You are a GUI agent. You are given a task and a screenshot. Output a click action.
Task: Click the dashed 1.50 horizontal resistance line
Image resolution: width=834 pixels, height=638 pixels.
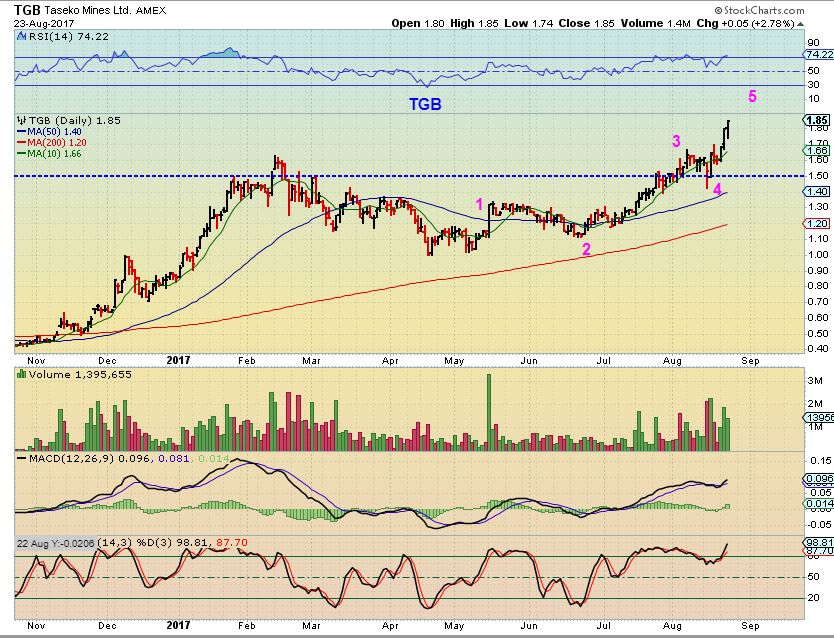[408, 176]
